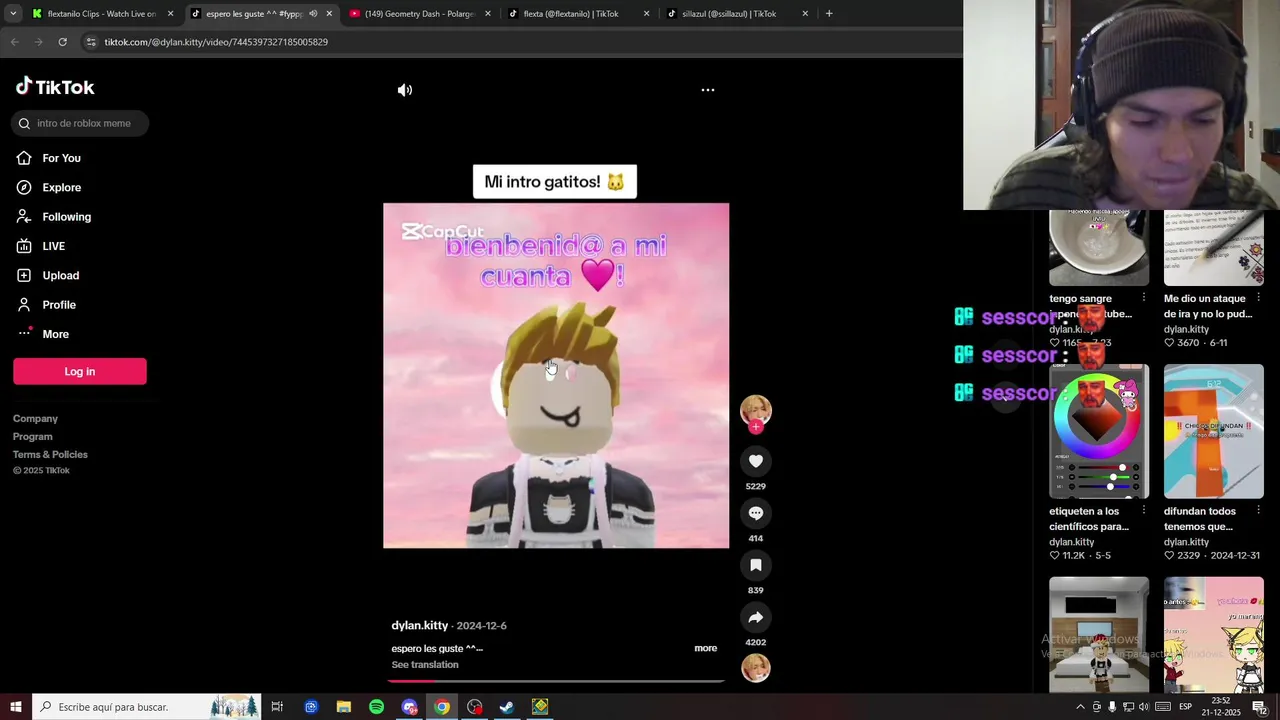View site information icon
1280x720 pixels.
(91, 42)
